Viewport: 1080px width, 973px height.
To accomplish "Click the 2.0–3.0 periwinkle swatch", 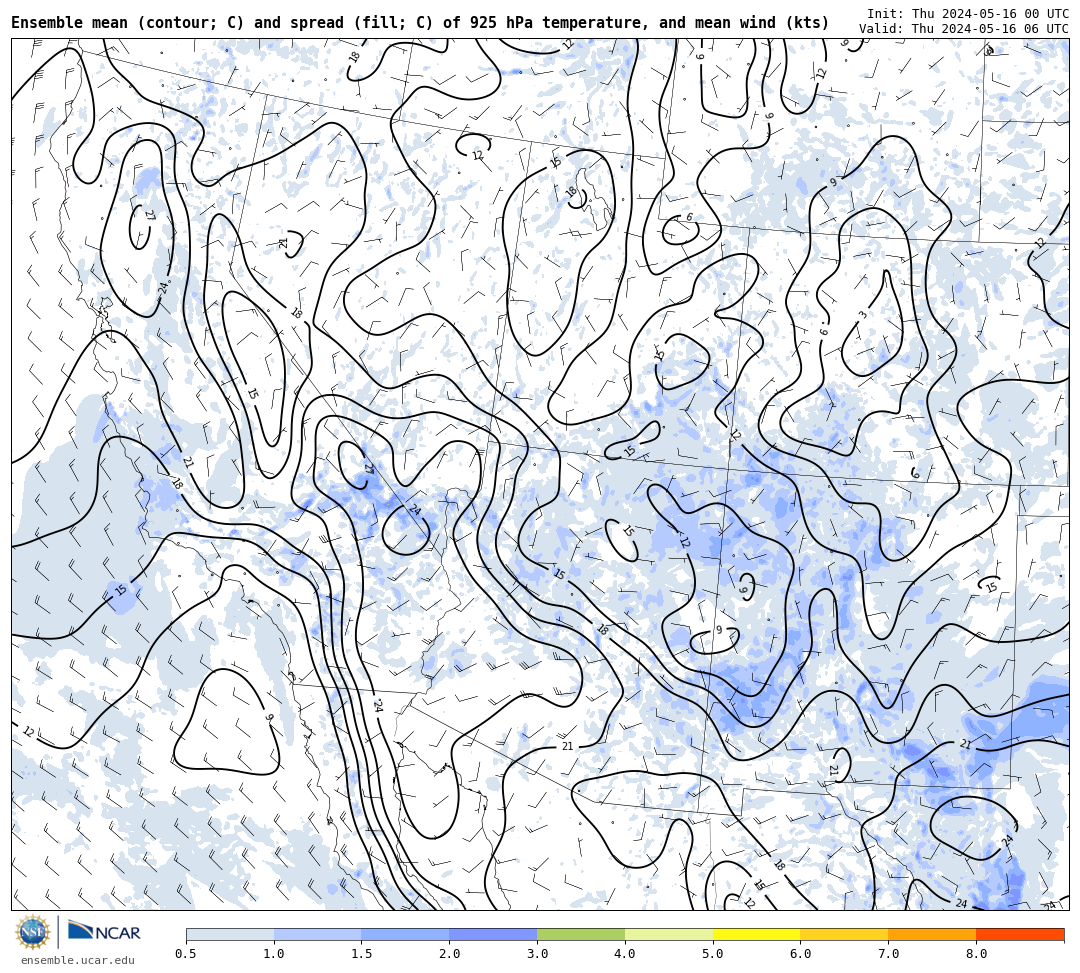I will [x=493, y=934].
